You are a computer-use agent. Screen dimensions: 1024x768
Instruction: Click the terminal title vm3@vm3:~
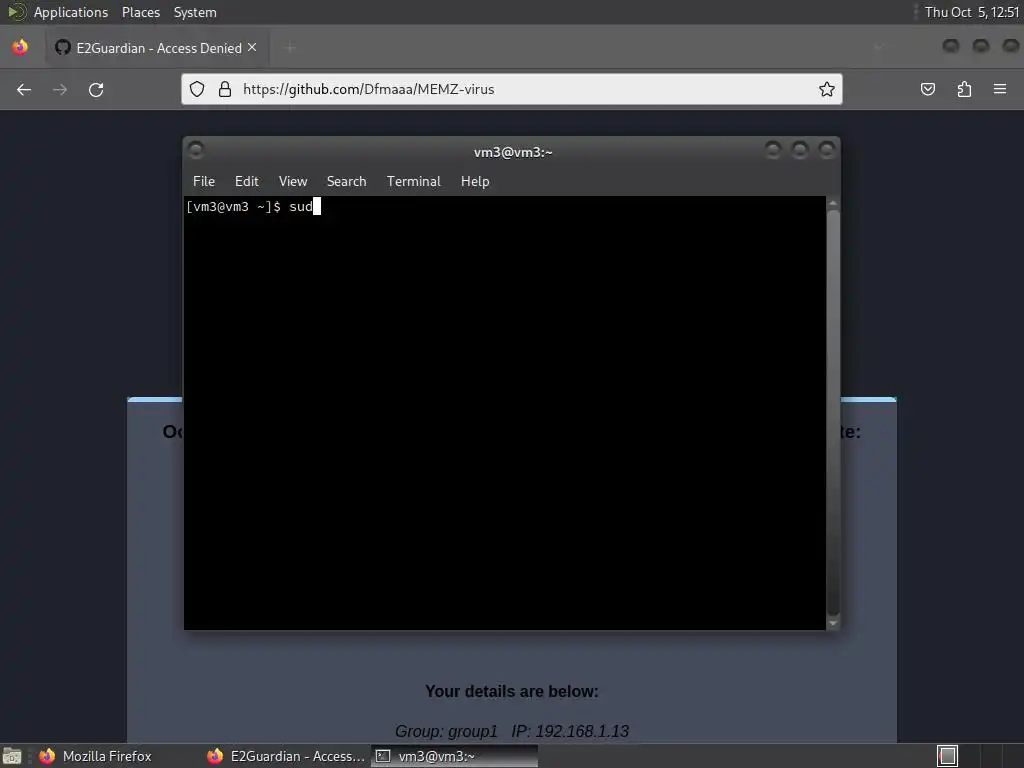513,152
